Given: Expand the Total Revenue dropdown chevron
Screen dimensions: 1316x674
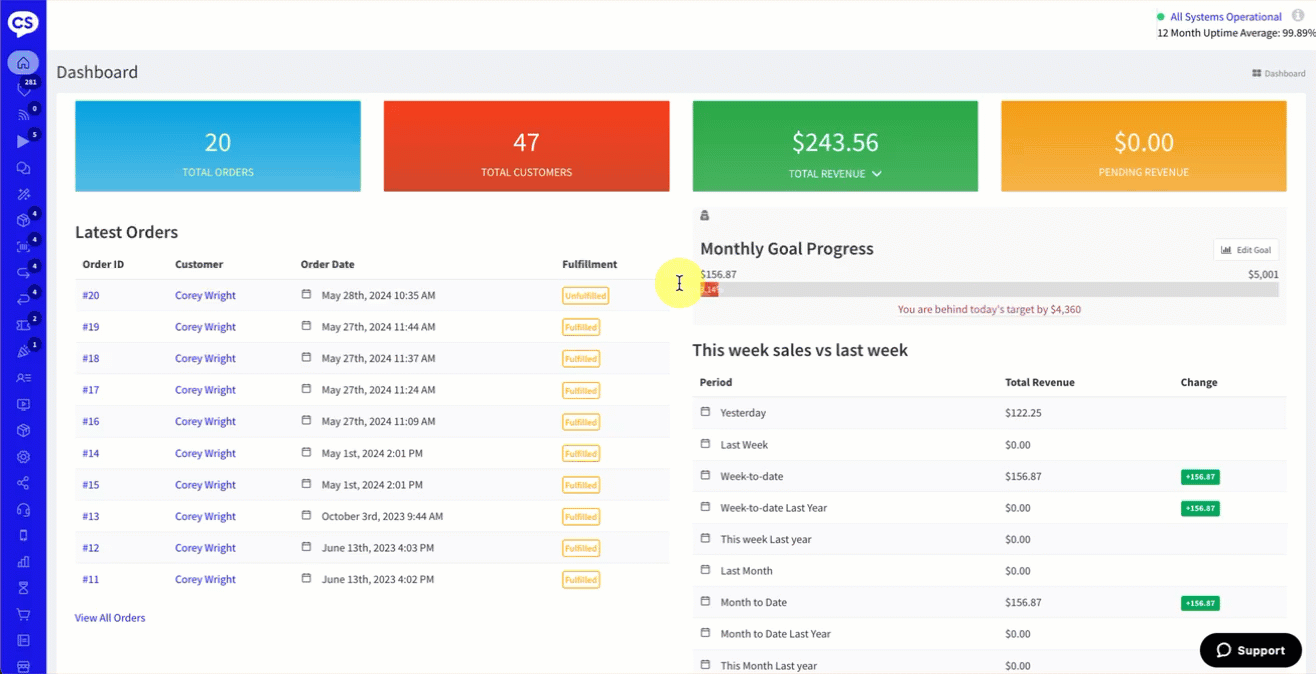Looking at the screenshot, I should [x=877, y=174].
